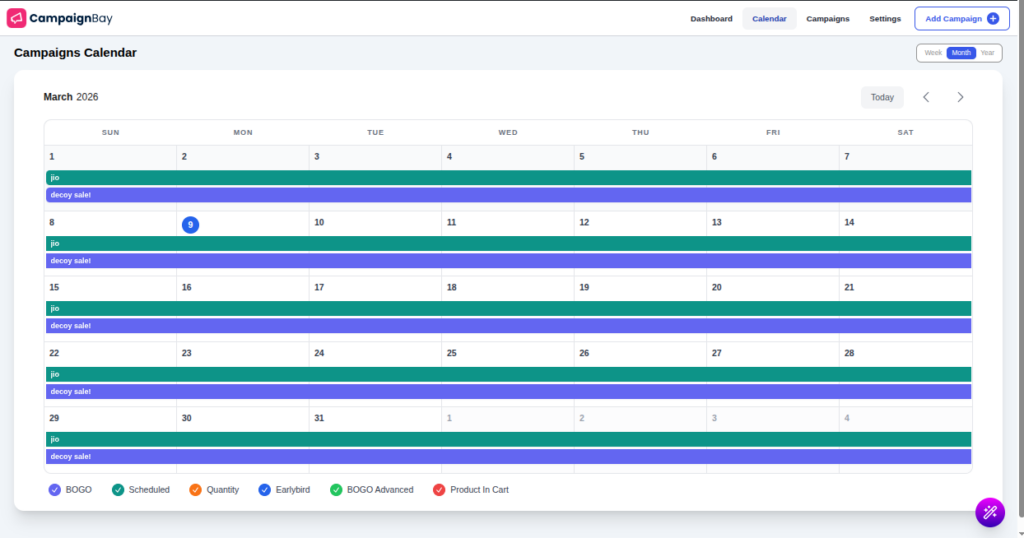Open the Settings navigation item

pyautogui.click(x=884, y=18)
